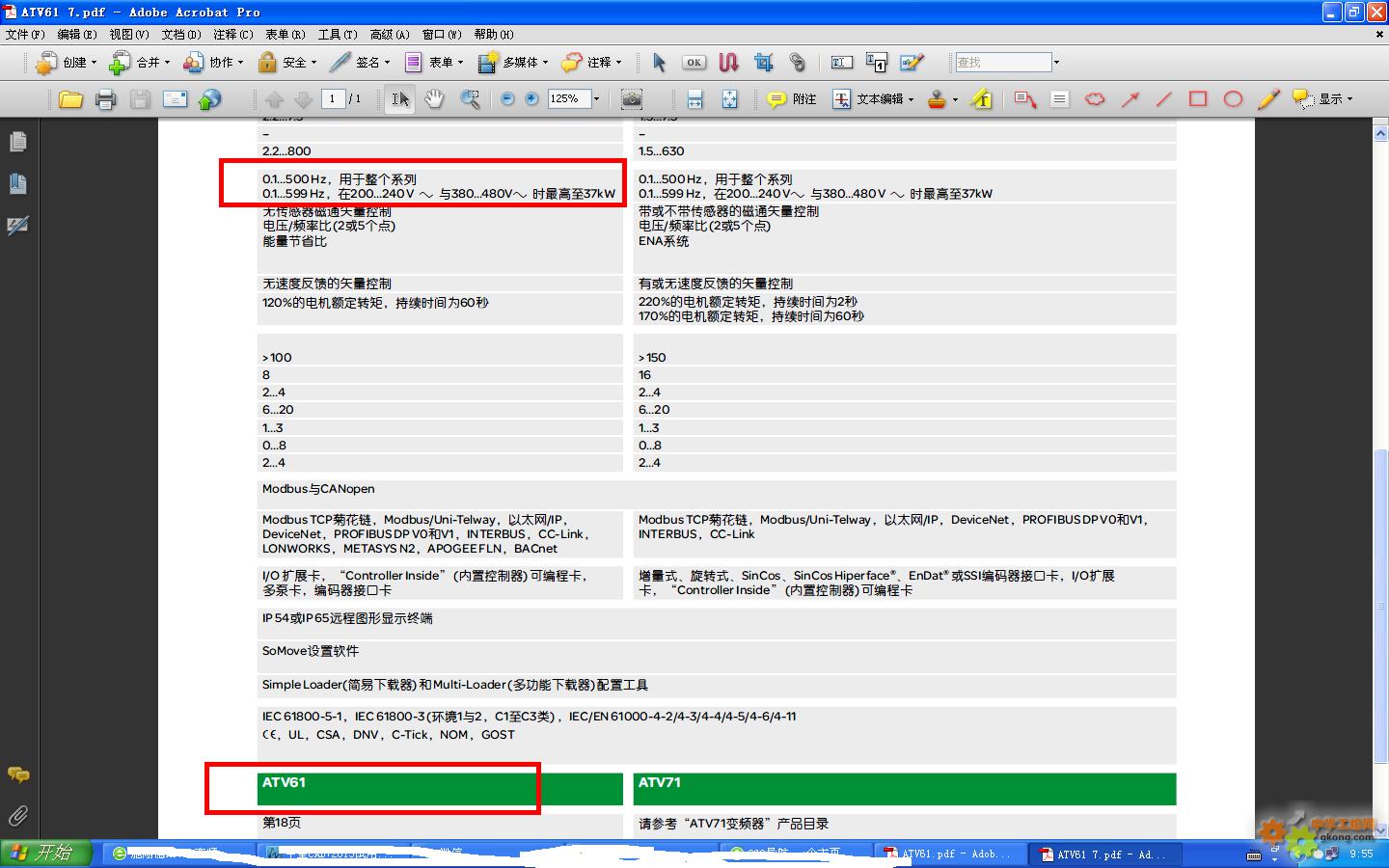Select the Article tool icon
This screenshot has width=1389, height=868.
pyautogui.click(x=728, y=63)
